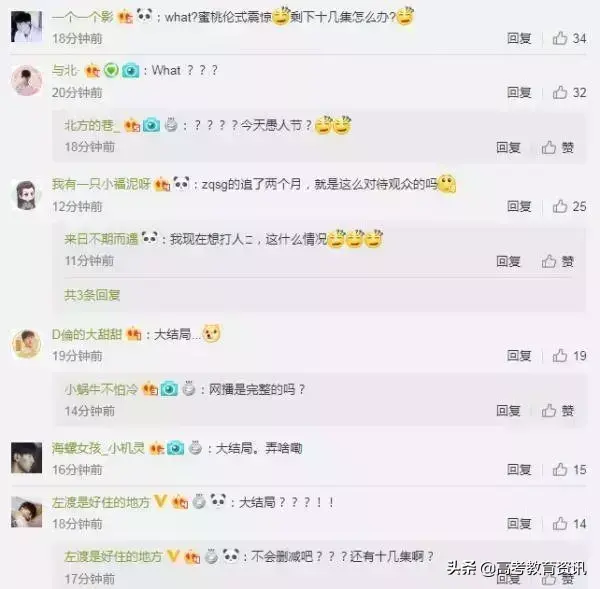Like 来日不期而遇's reply
The image size is (600, 589).
(x=558, y=261)
